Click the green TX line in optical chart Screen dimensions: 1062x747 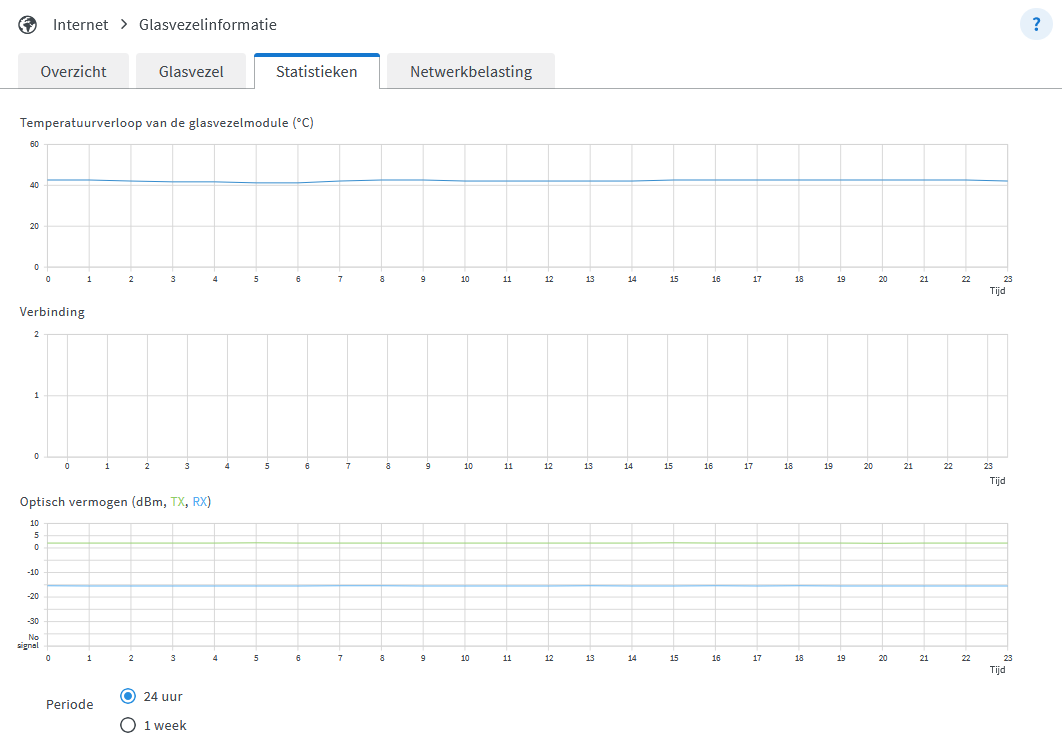(x=528, y=543)
